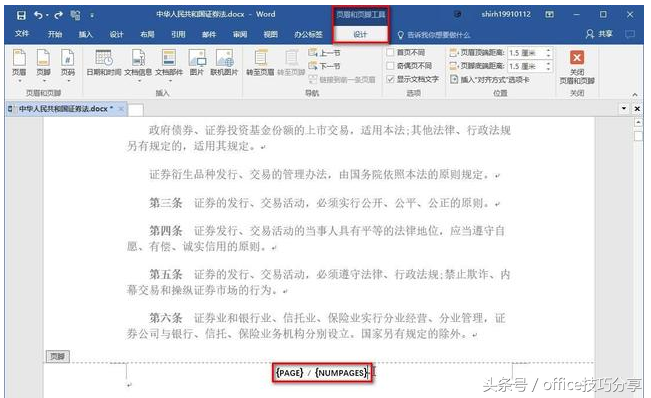Click vertical scrollbar up arrow
Image resolution: width=651 pixels, height=398 pixels.
pos(639,123)
